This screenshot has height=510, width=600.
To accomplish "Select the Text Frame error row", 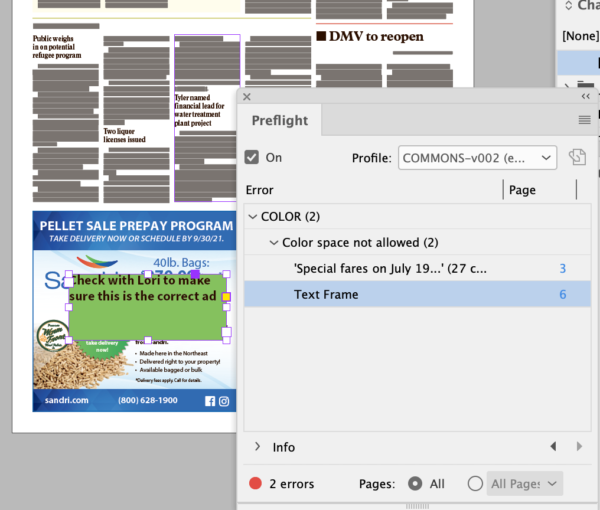I will [x=417, y=294].
